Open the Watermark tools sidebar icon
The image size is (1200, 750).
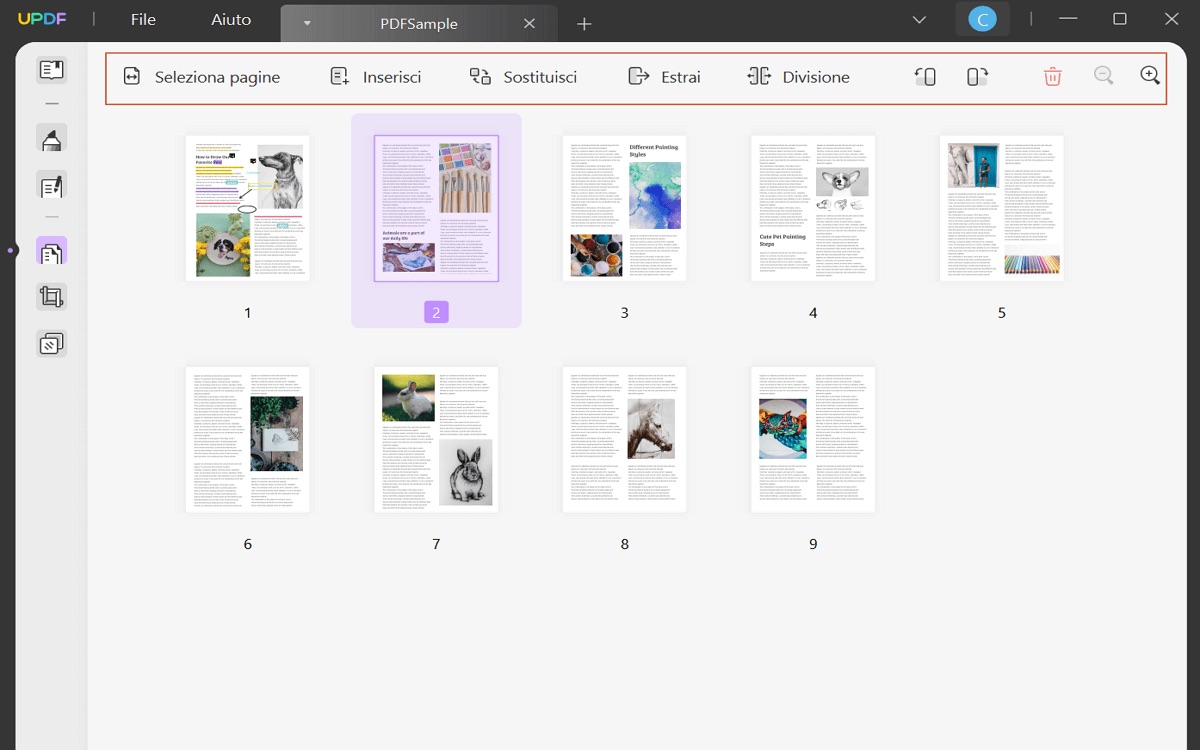click(x=51, y=344)
